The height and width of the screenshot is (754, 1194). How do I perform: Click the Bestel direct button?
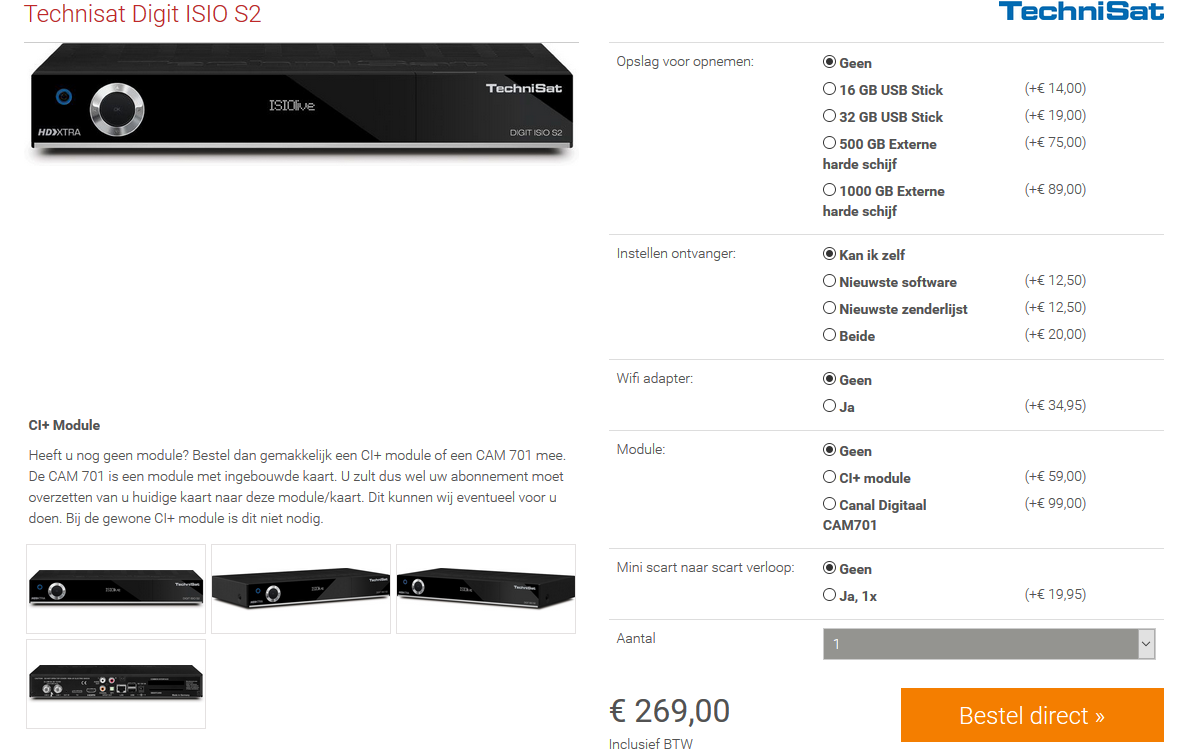click(x=1032, y=715)
